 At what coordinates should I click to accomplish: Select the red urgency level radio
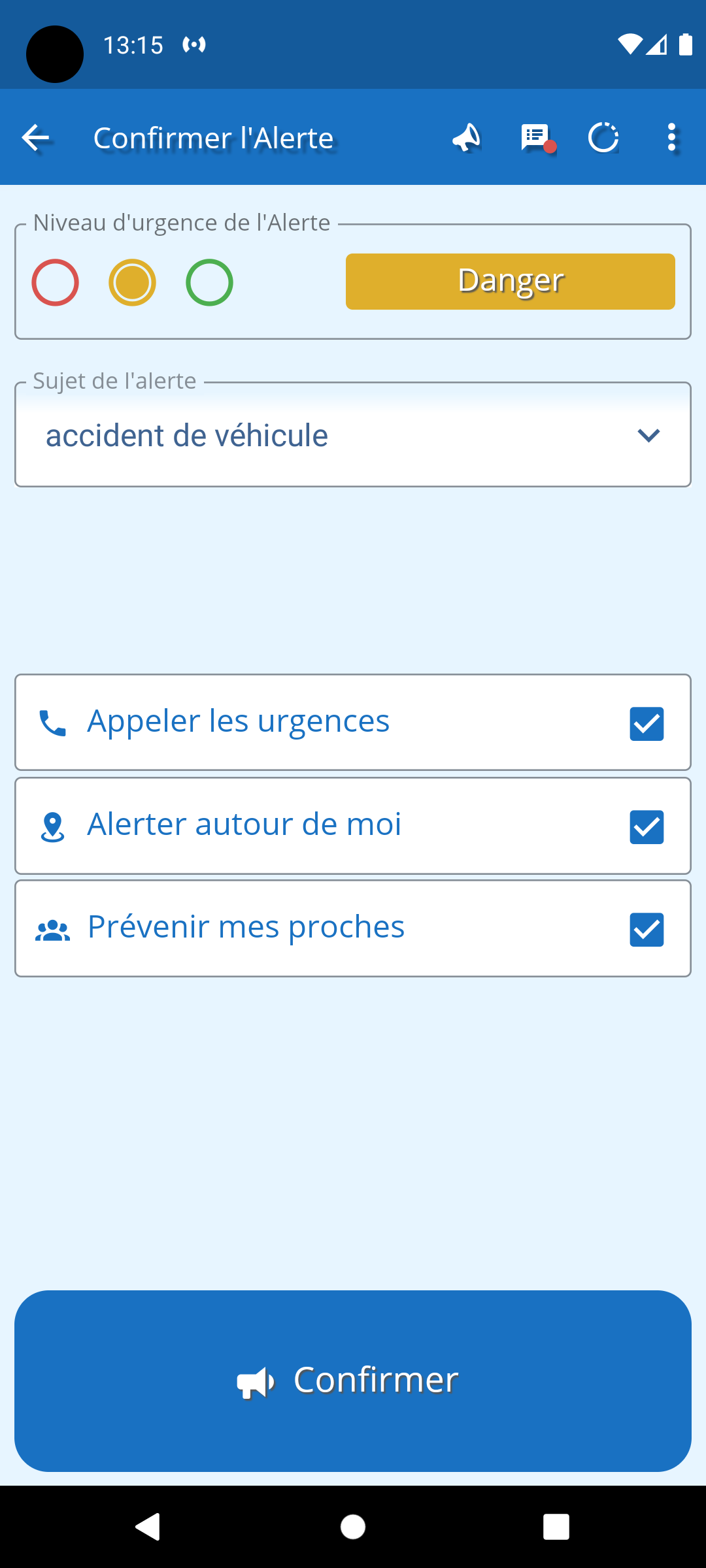(56, 282)
